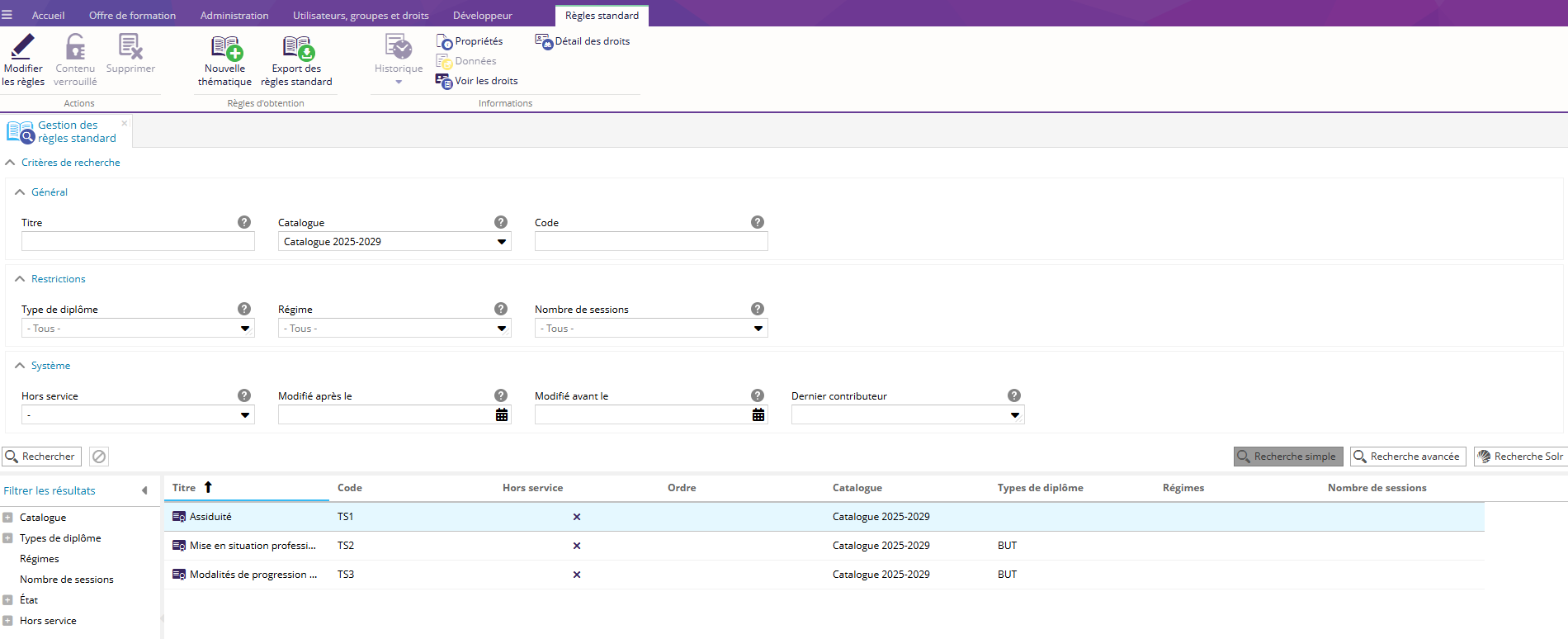Click the help icon next to Titre
Screen dimensions: 1568x639
(244, 222)
